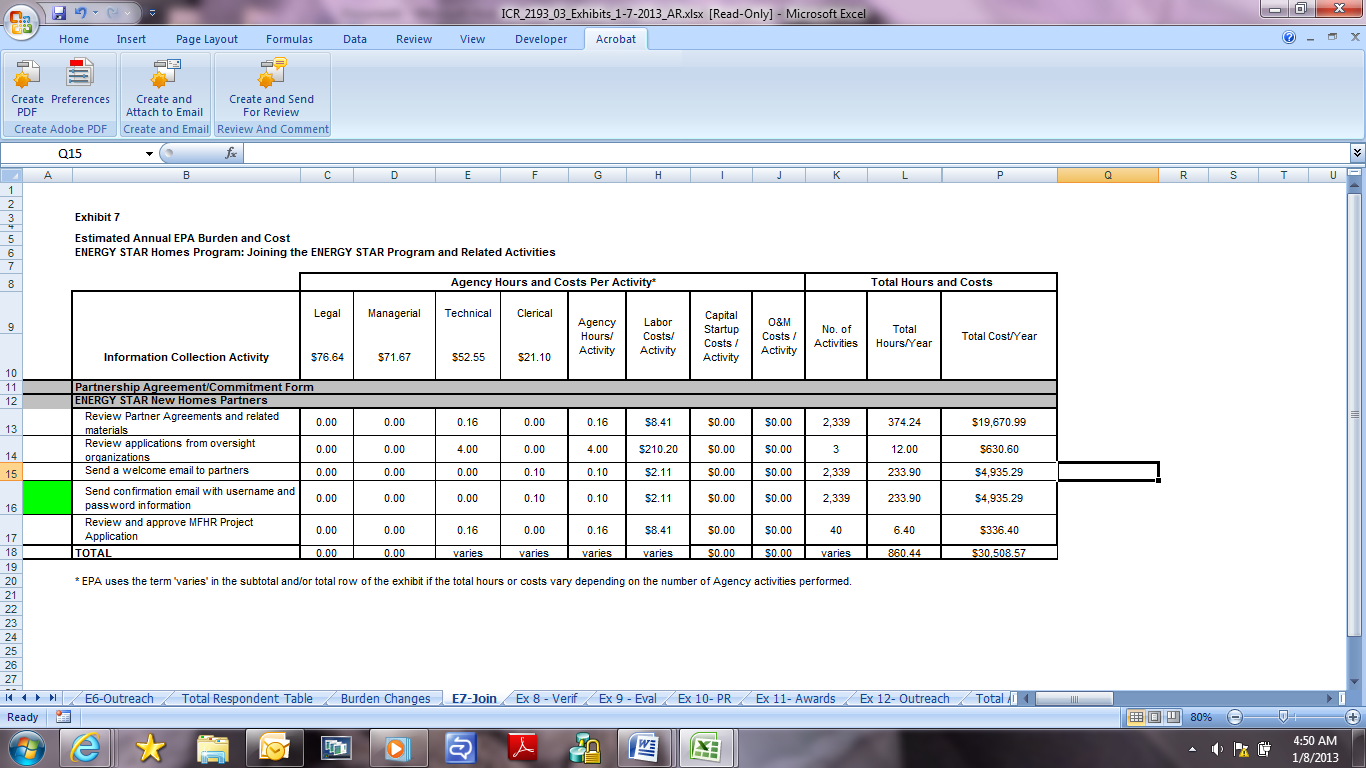This screenshot has height=768, width=1366.
Task: Switch to the Burden Changes sheet tab
Action: pos(385,699)
